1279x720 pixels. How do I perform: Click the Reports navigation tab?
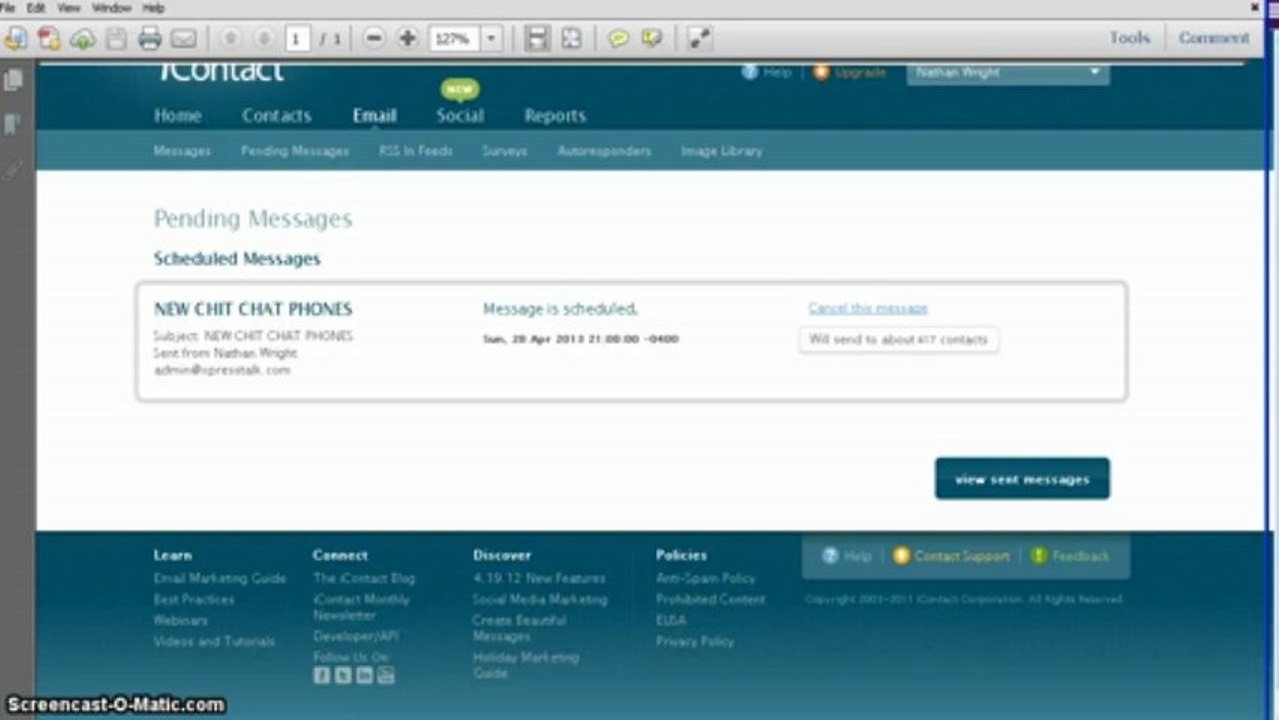(555, 115)
